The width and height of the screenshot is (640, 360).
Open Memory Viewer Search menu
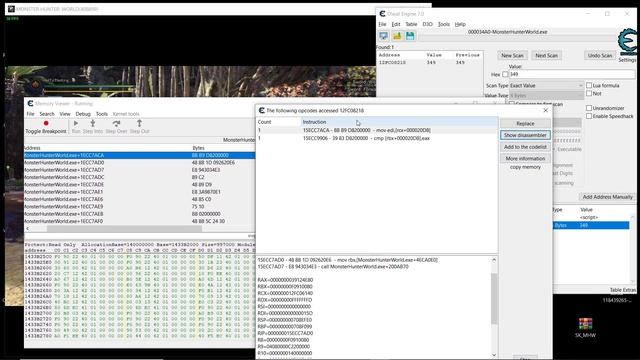pos(47,114)
